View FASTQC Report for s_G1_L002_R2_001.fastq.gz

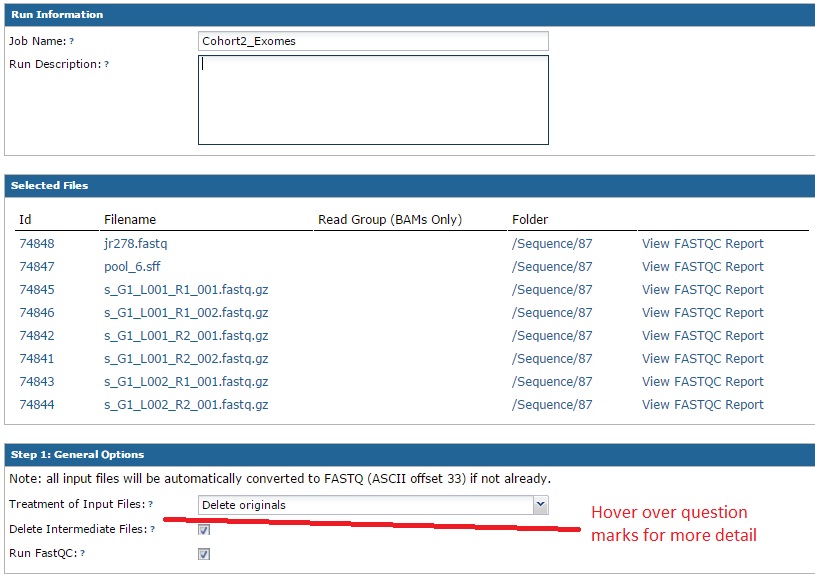click(x=702, y=405)
